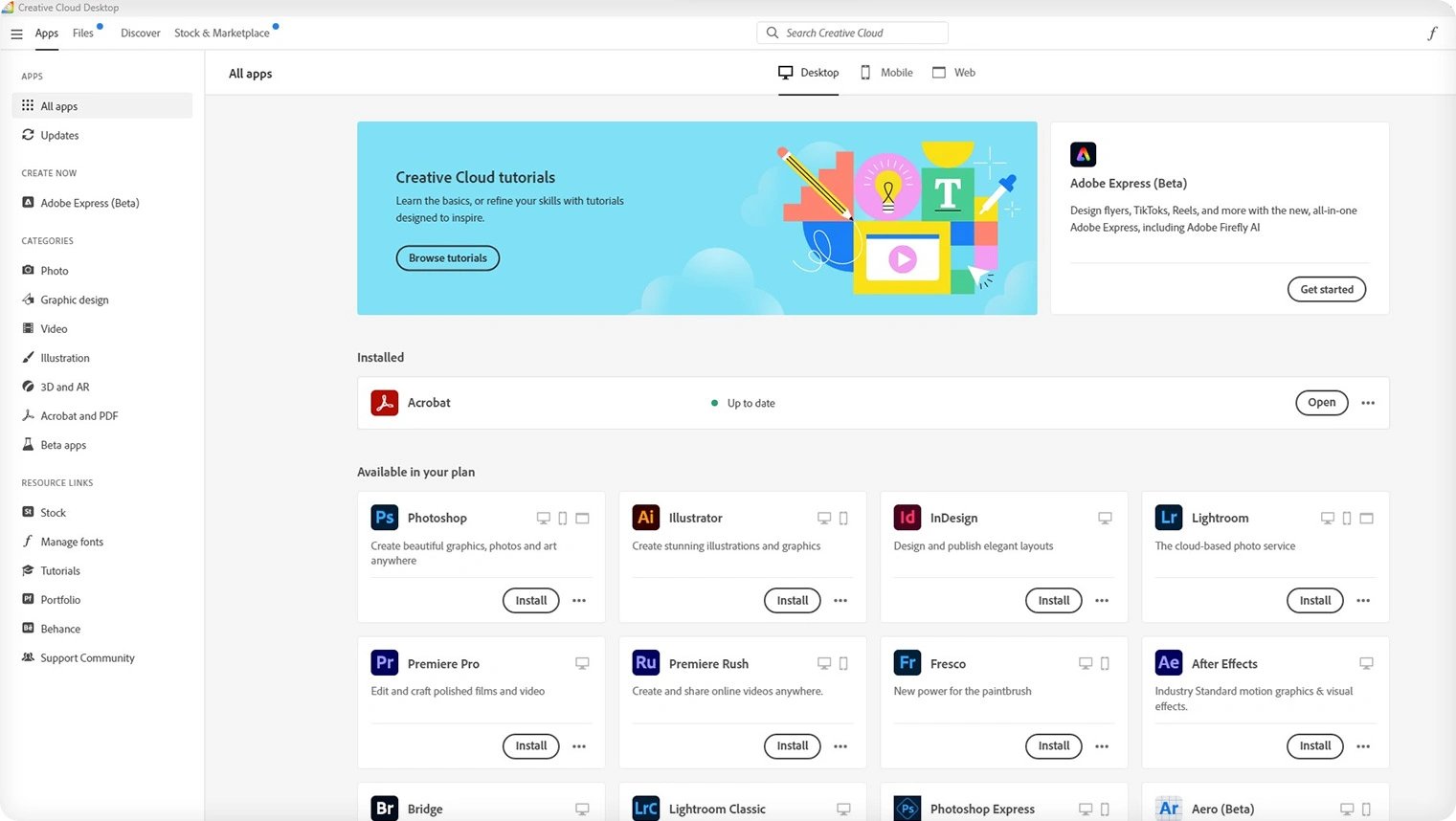1456x821 pixels.
Task: Select Graphic design category
Action: (75, 300)
